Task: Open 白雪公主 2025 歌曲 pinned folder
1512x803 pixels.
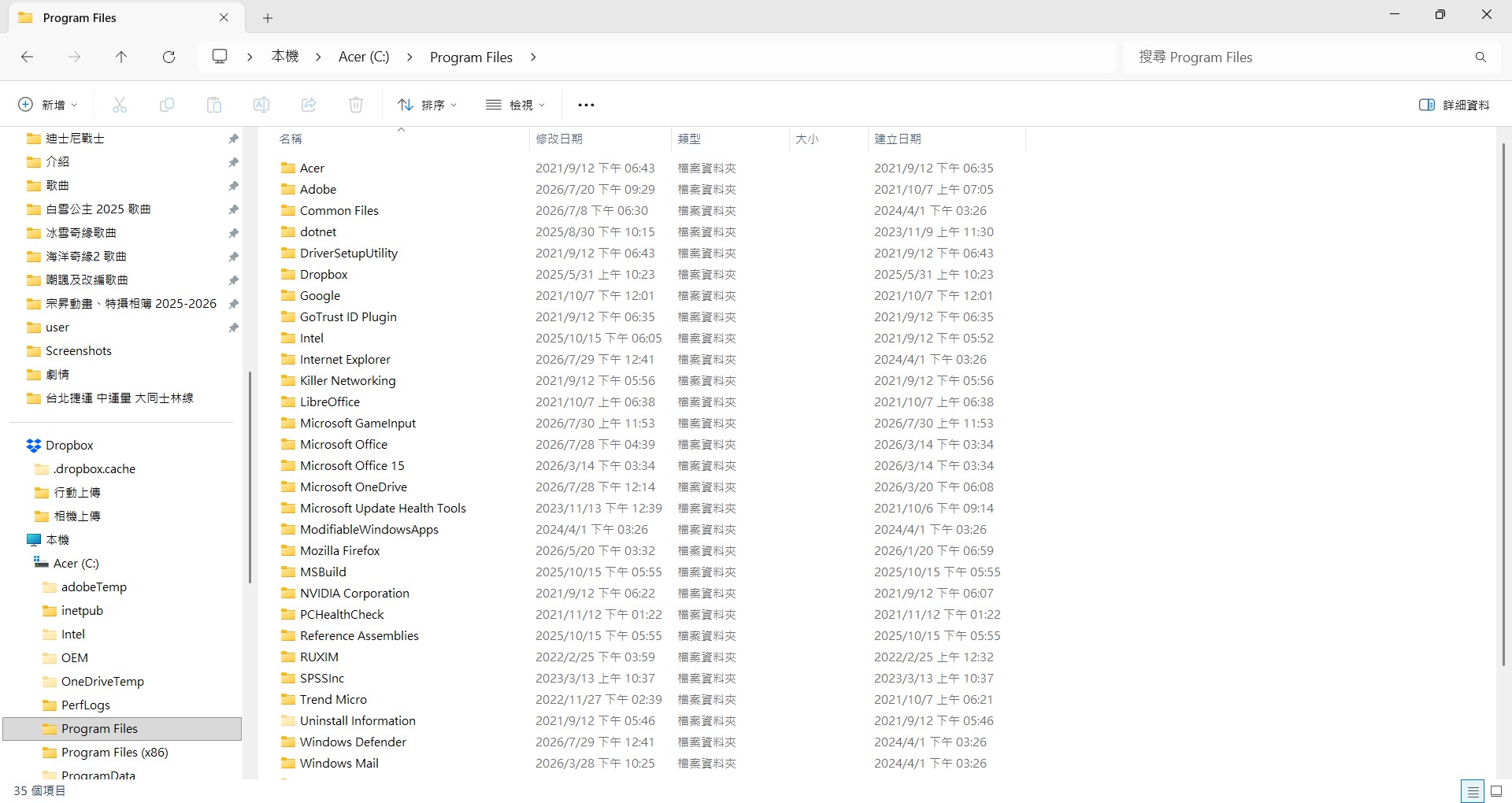Action: [x=98, y=209]
